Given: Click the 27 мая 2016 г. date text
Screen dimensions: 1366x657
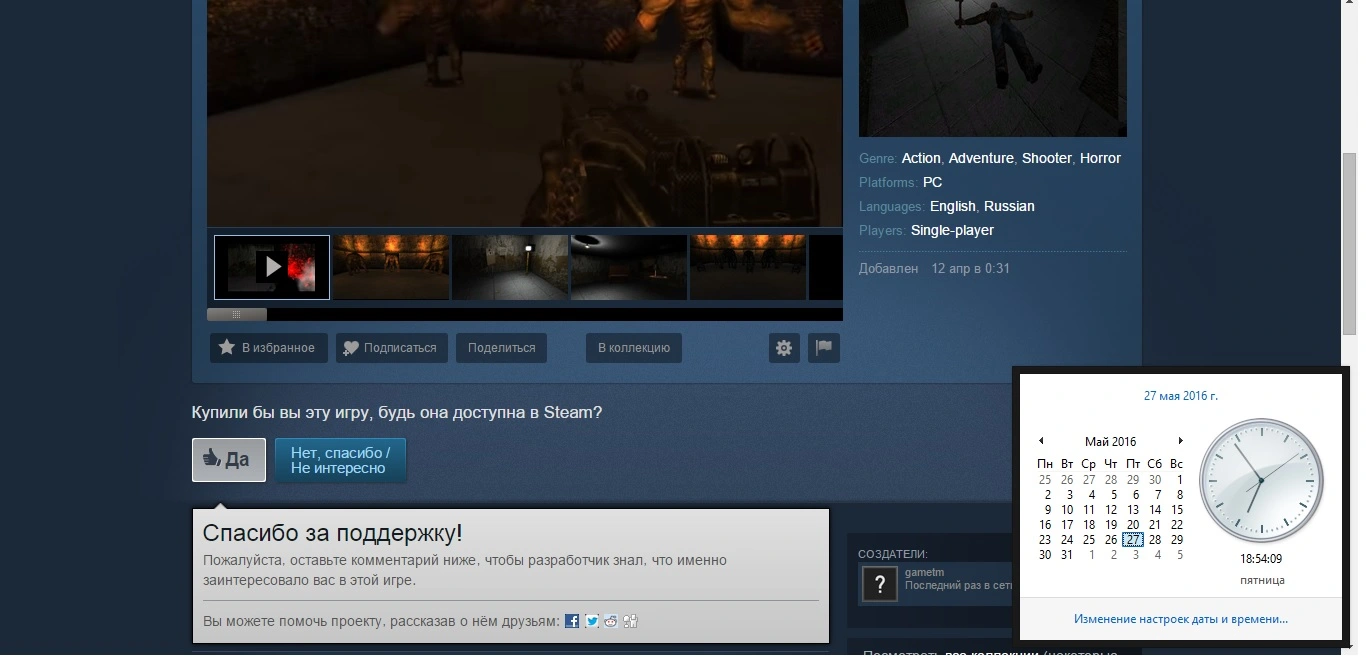Looking at the screenshot, I should point(1181,396).
